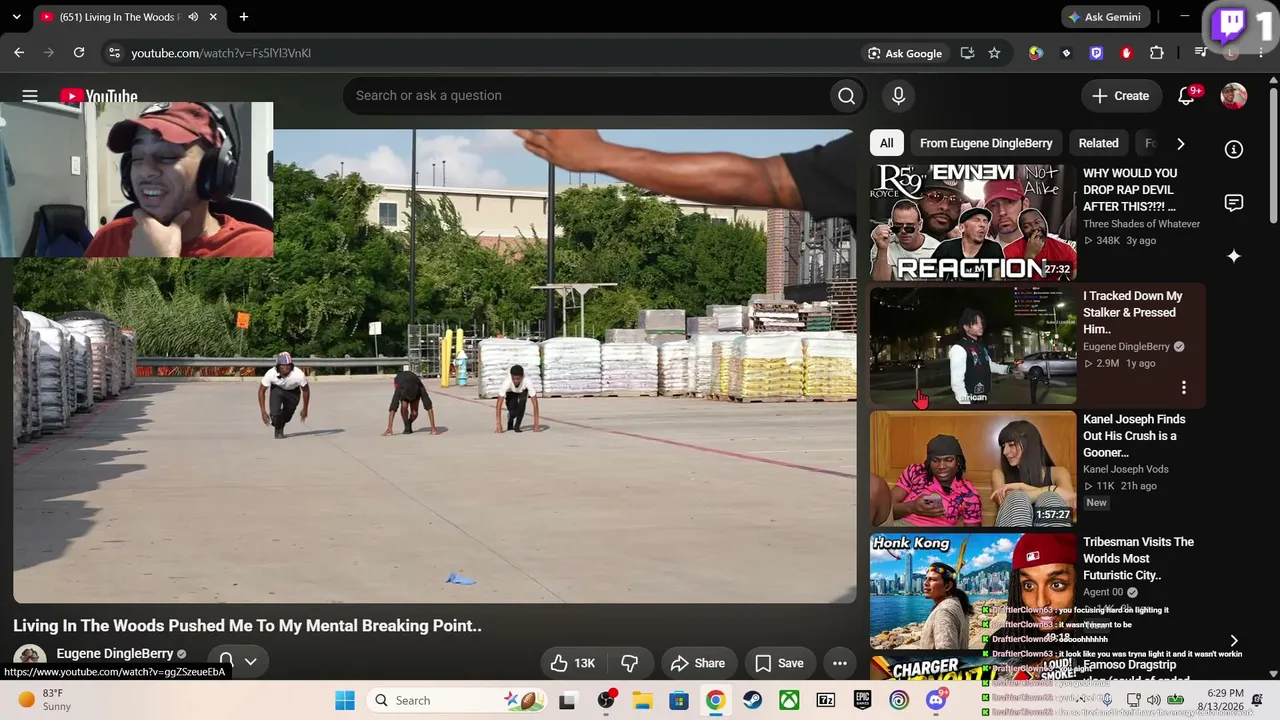Viewport: 1280px width, 720px height.
Task: Open 7-Zip from the taskbar
Action: (x=826, y=700)
